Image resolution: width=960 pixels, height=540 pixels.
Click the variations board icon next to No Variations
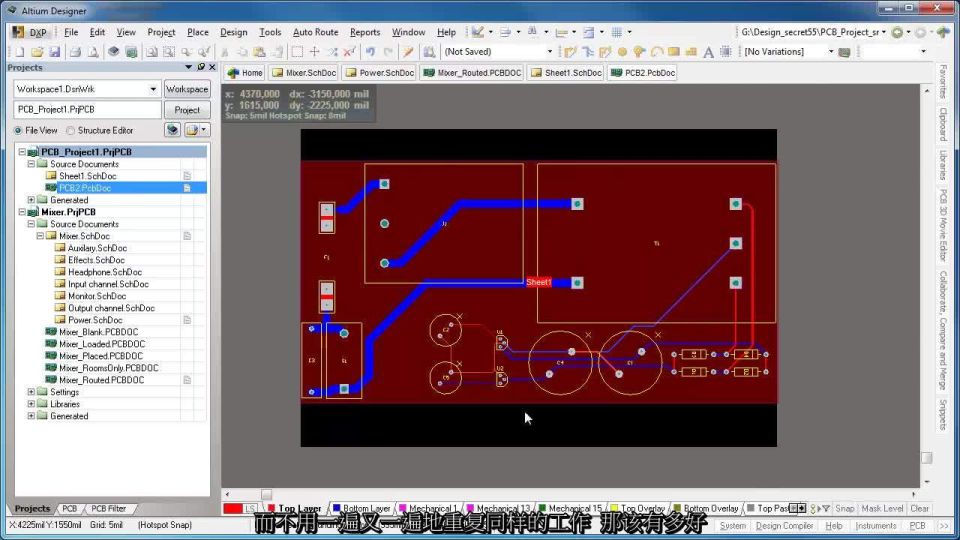(844, 52)
